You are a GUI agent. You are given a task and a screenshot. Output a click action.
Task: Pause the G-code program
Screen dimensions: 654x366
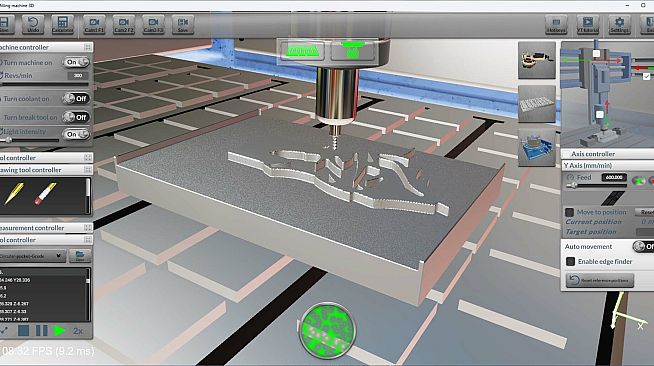click(x=41, y=331)
